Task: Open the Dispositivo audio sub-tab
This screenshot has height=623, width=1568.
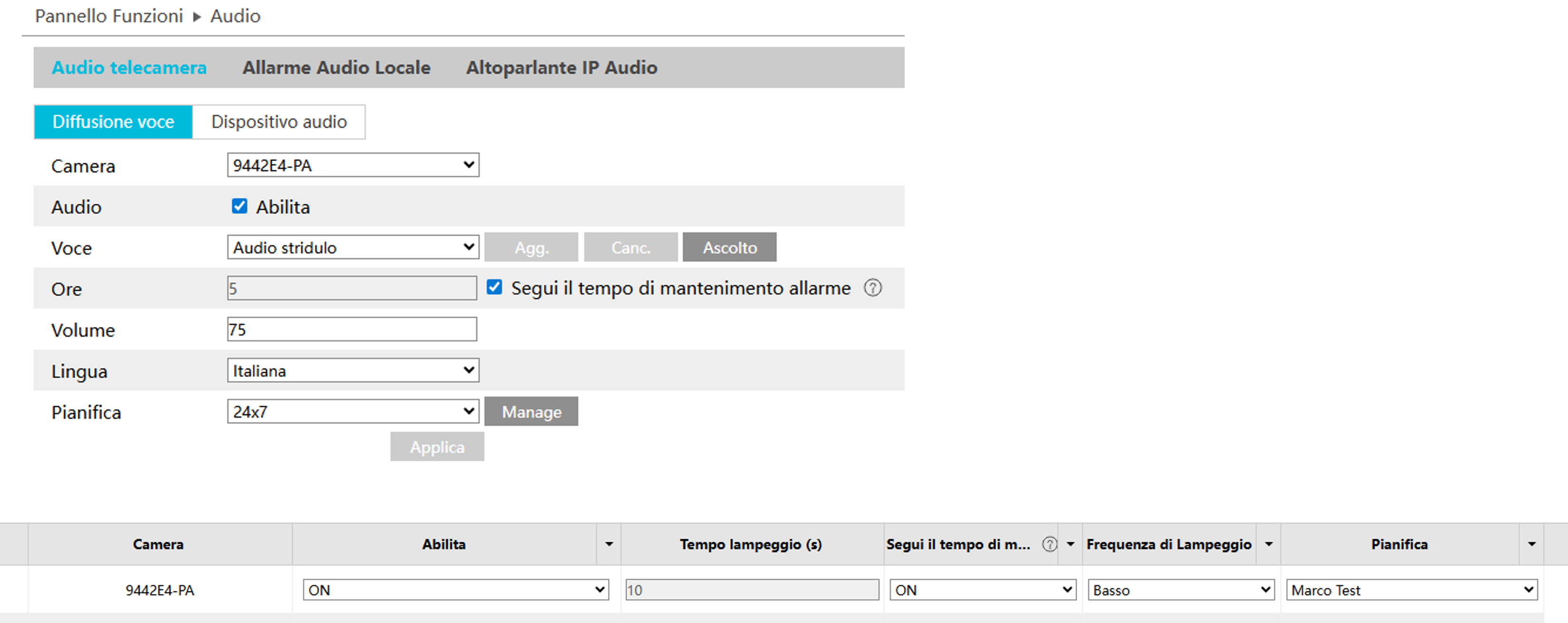Action: 279,122
